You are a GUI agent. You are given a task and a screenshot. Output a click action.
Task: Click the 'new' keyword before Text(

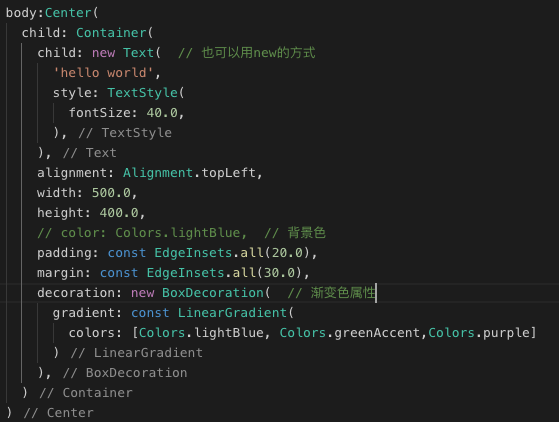pyautogui.click(x=103, y=53)
